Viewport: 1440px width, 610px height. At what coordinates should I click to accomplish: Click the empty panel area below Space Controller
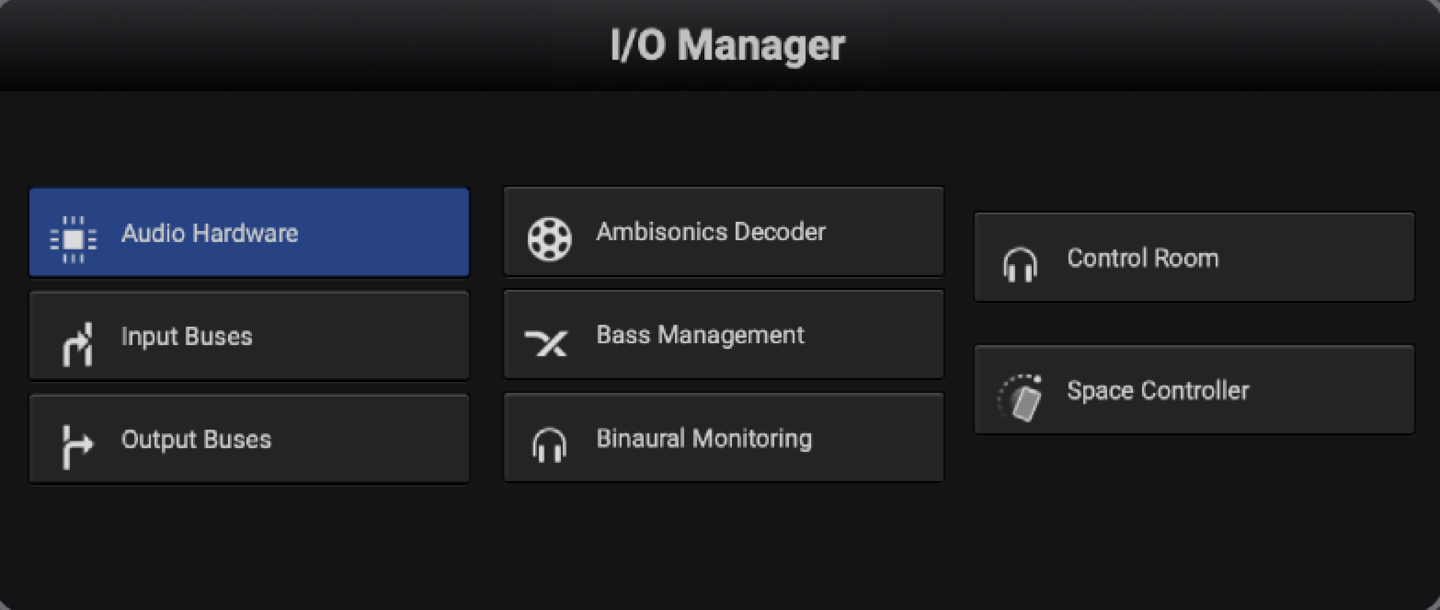coord(1194,520)
